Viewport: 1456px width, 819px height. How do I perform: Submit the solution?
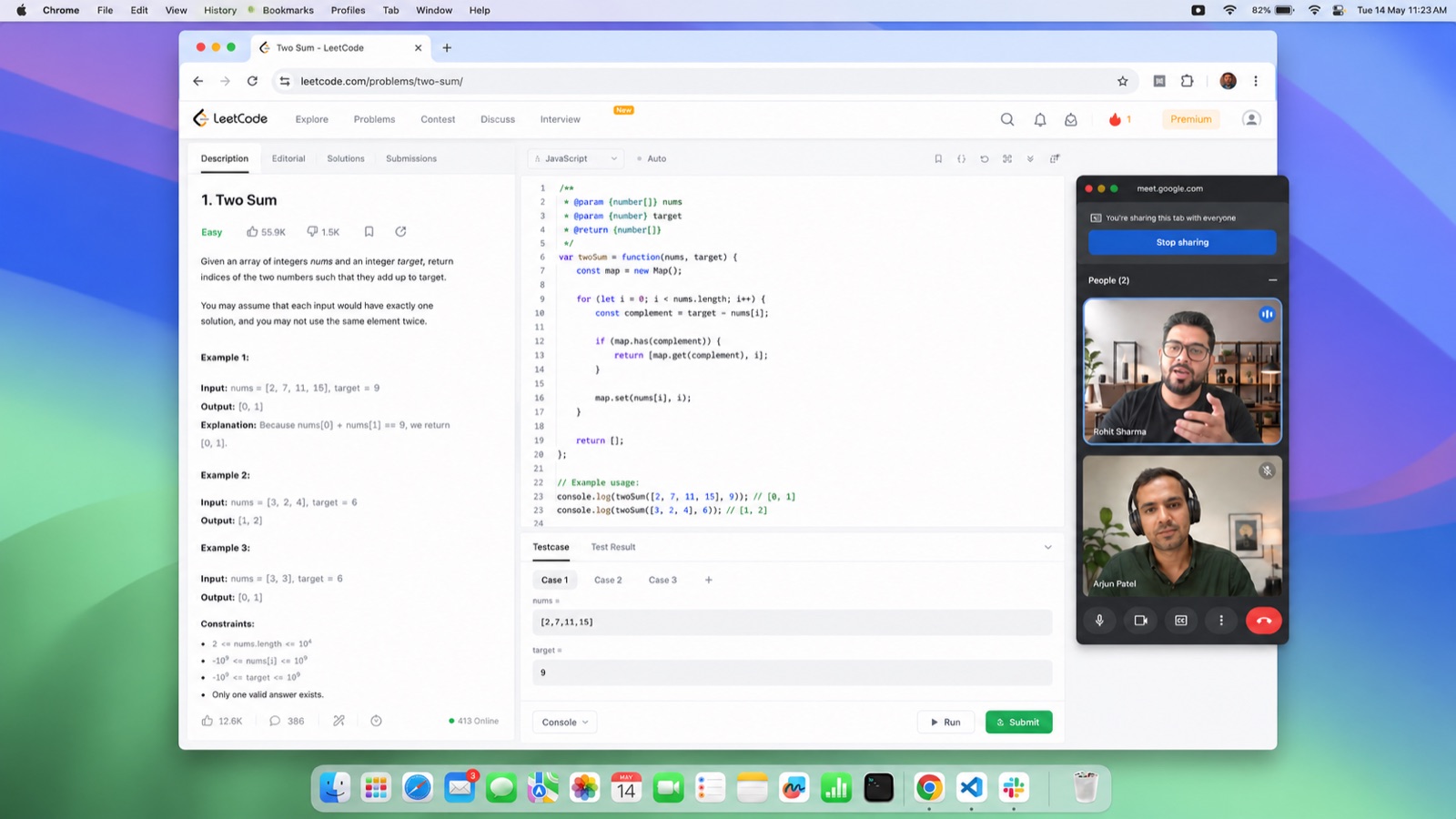[1018, 723]
